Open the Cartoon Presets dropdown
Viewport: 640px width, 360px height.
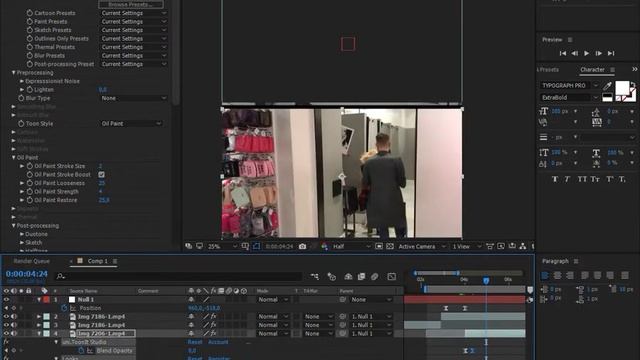pos(133,13)
